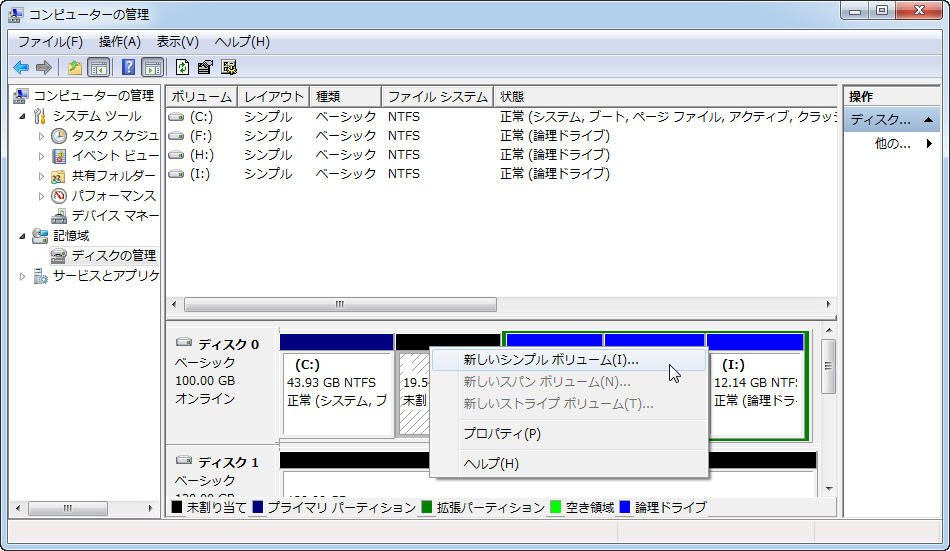Click the C: volume drive icon in list
Image resolution: width=950 pixels, height=551 pixels.
[176, 116]
